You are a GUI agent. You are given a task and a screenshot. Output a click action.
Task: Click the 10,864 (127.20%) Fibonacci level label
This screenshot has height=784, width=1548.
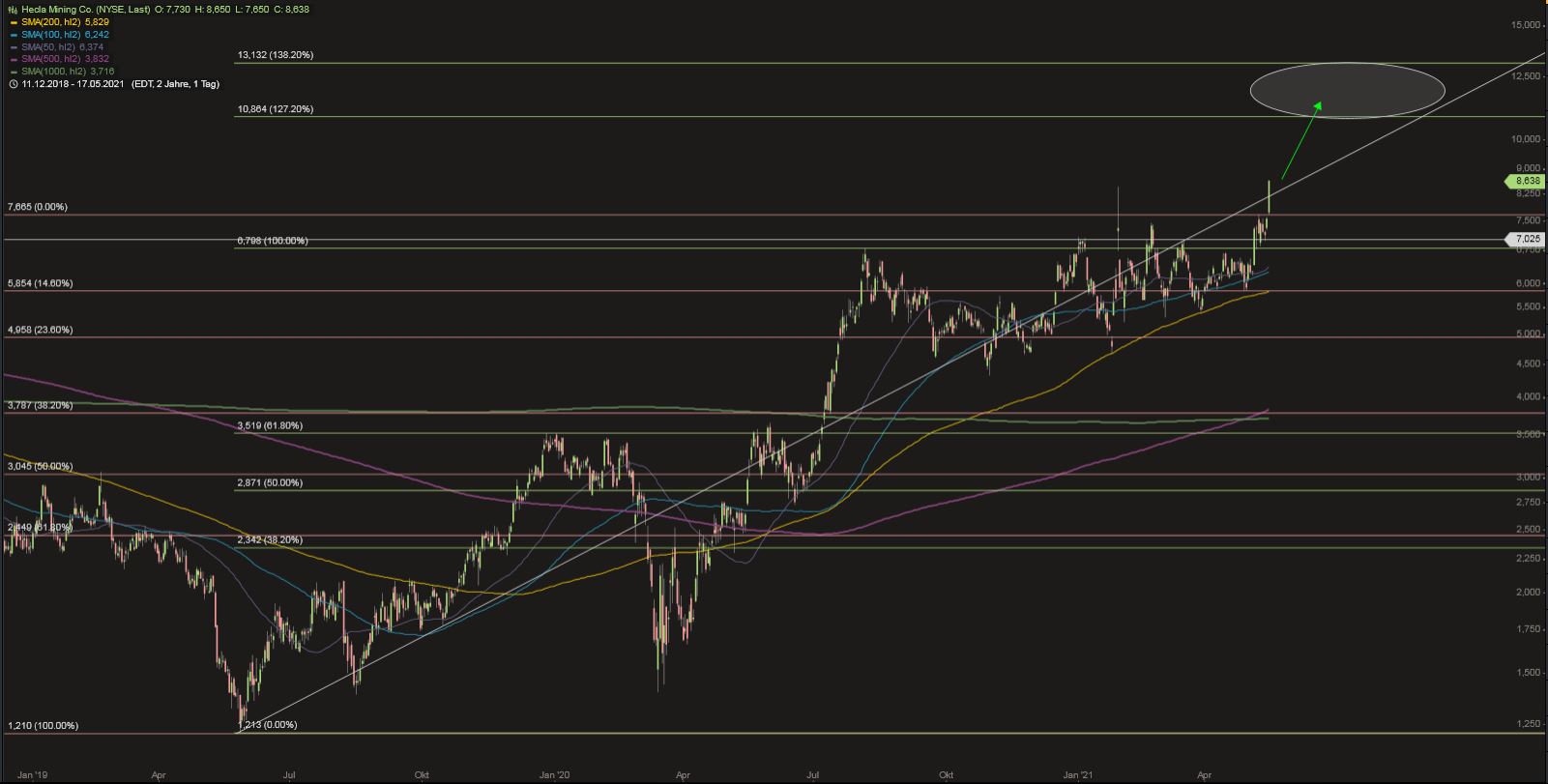click(x=275, y=109)
